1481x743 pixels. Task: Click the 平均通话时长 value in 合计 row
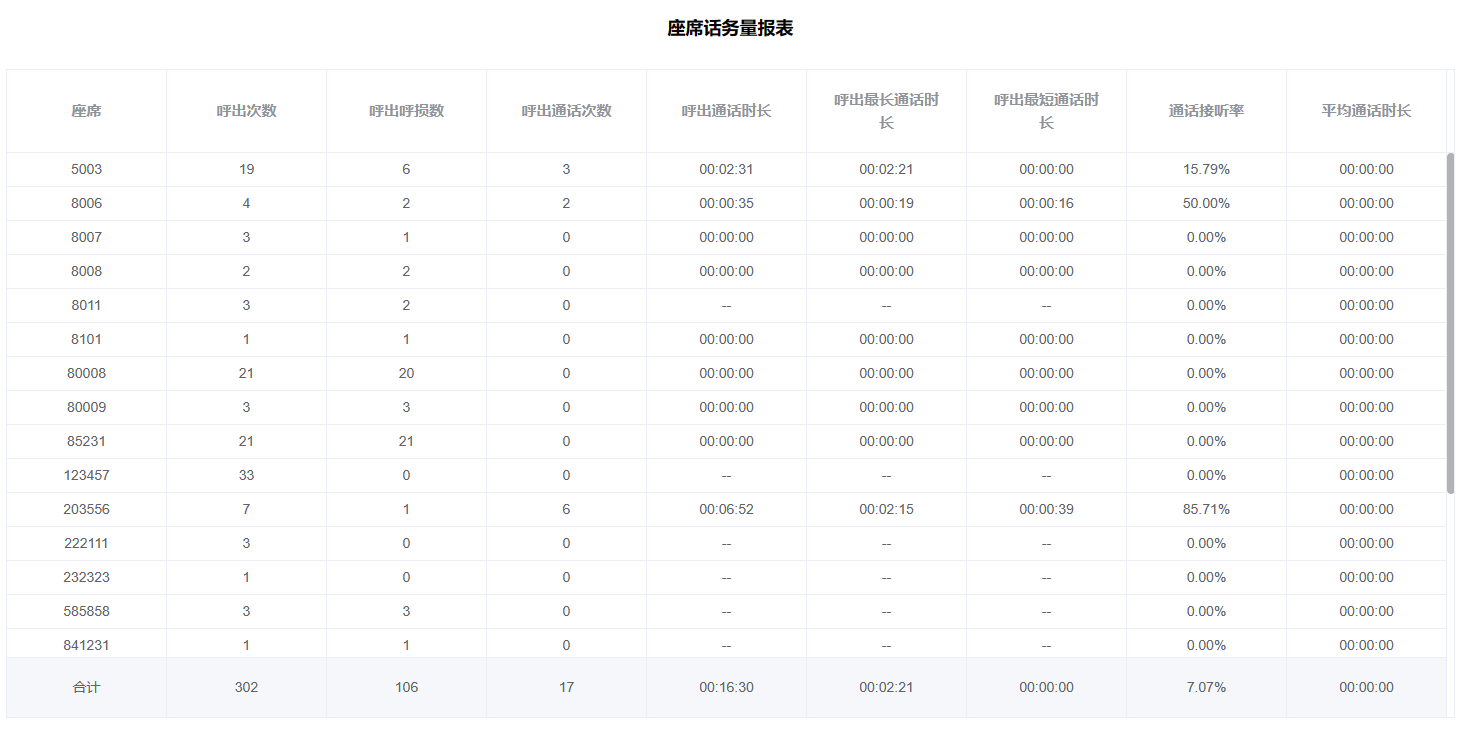pos(1366,688)
